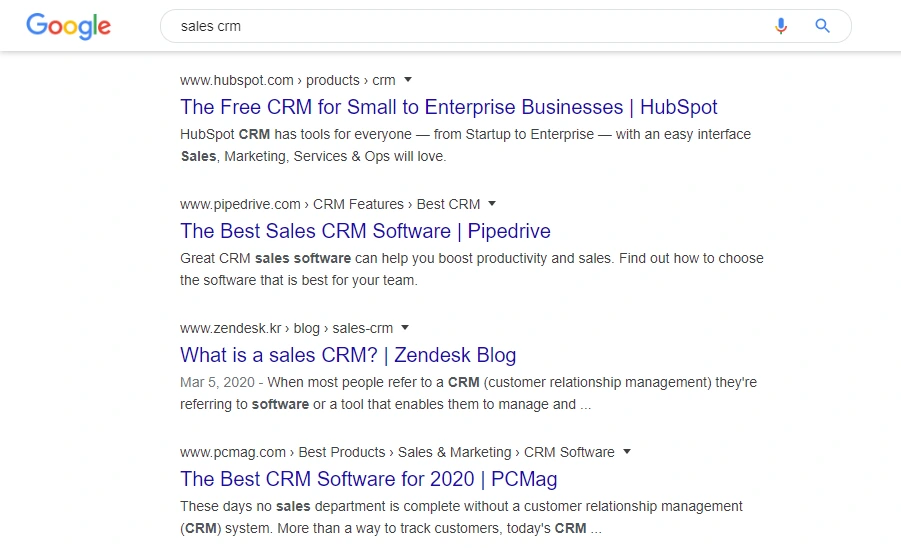Expand the dropdown arrow beside the hubspot.com URL
The height and width of the screenshot is (548, 901).
click(408, 80)
